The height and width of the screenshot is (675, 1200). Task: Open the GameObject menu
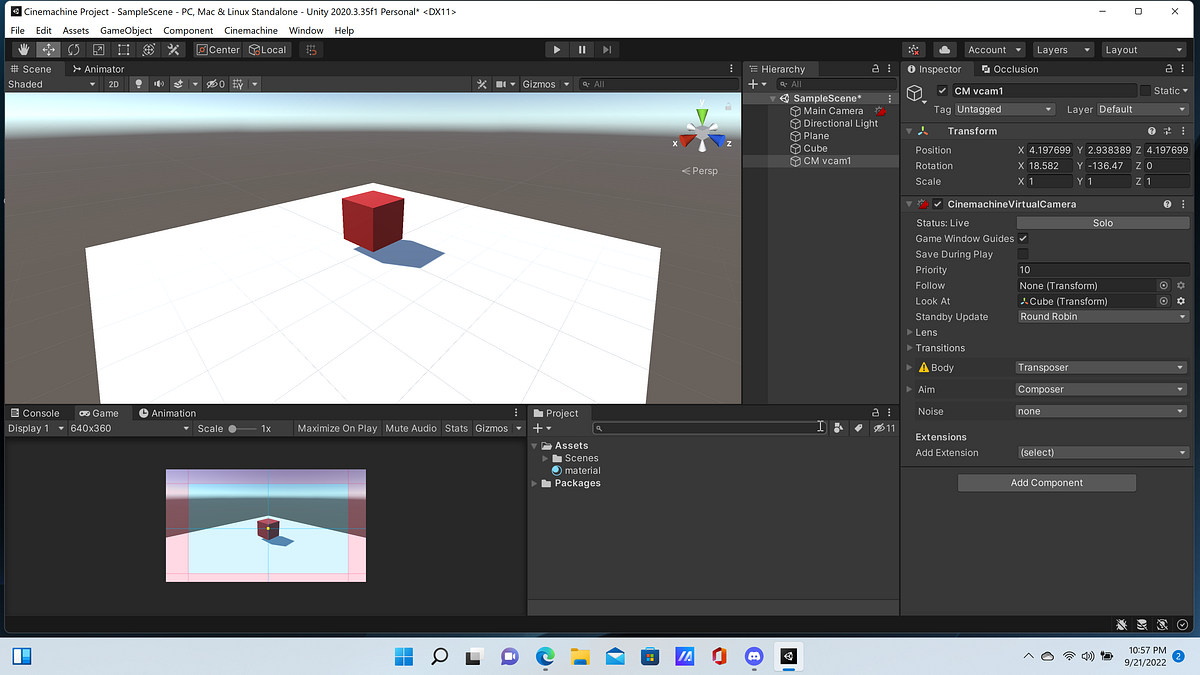[x=126, y=31]
